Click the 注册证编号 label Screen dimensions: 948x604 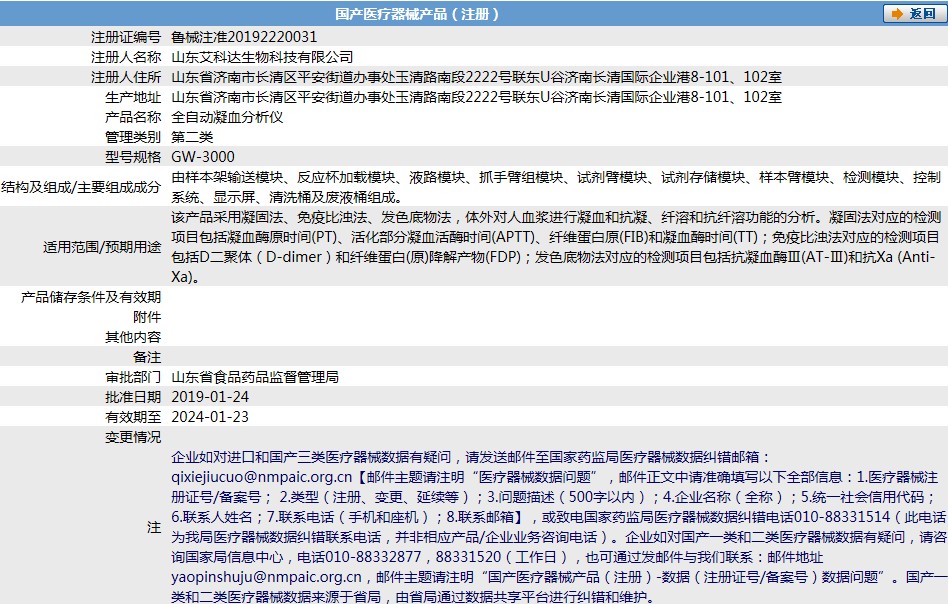pyautogui.click(x=126, y=37)
